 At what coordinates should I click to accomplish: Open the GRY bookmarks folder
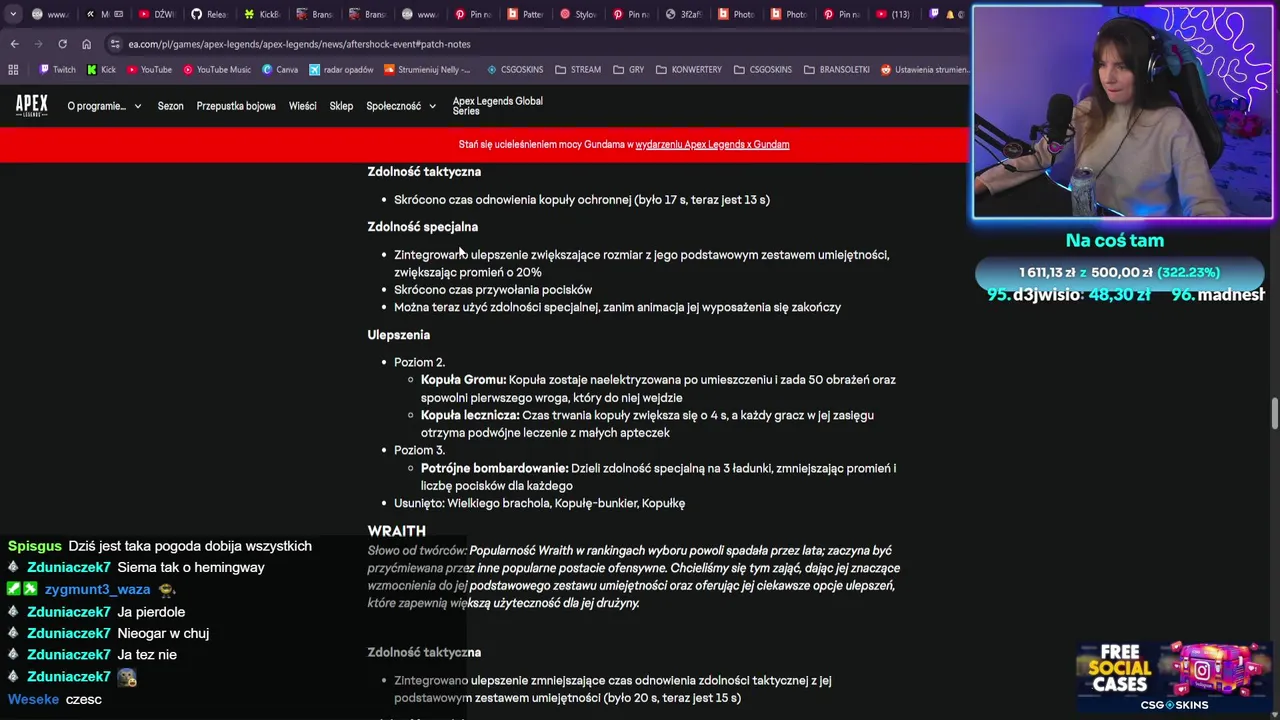click(x=628, y=70)
